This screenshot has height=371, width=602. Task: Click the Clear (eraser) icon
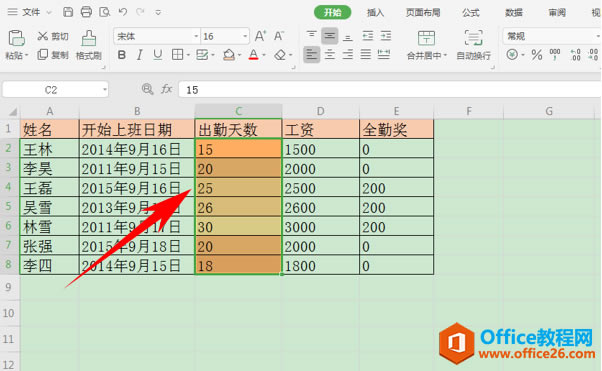[x=280, y=55]
